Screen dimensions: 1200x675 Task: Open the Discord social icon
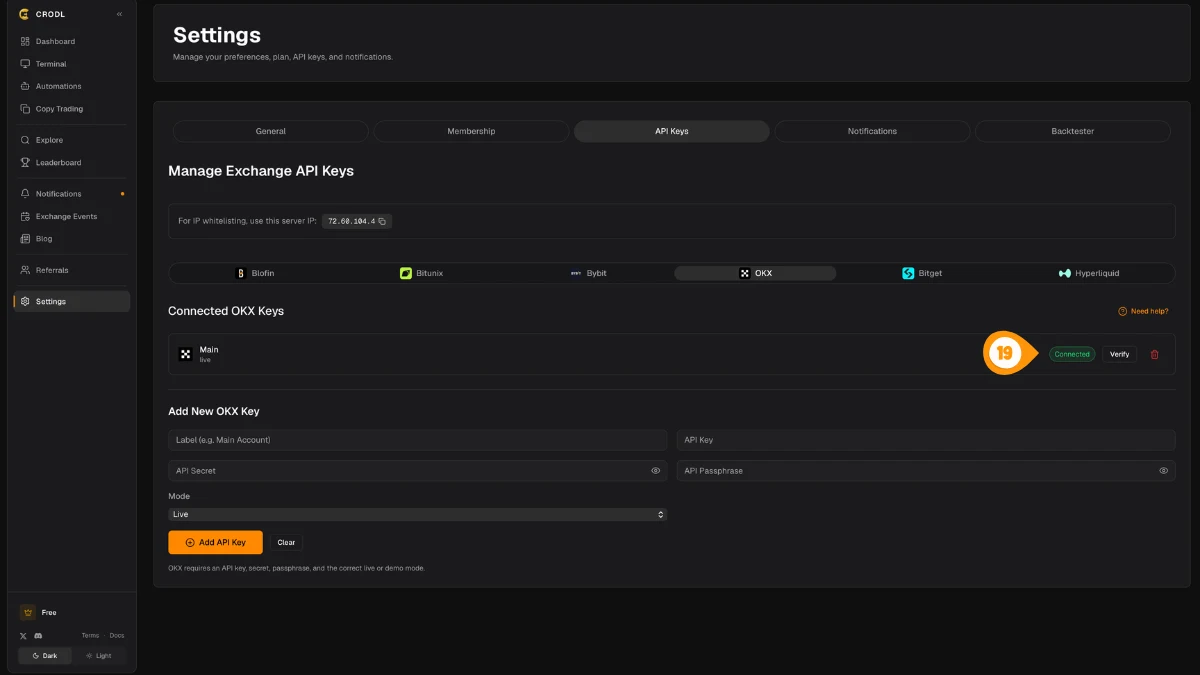coord(38,636)
